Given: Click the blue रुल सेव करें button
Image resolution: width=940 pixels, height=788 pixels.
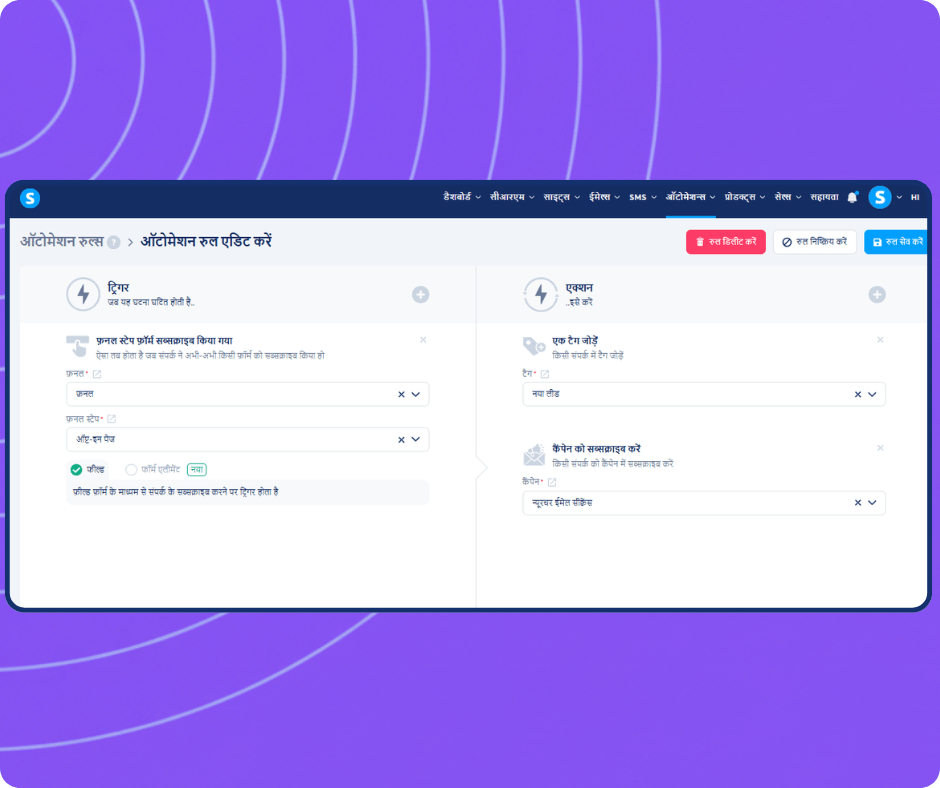Looking at the screenshot, I should click(x=896, y=242).
